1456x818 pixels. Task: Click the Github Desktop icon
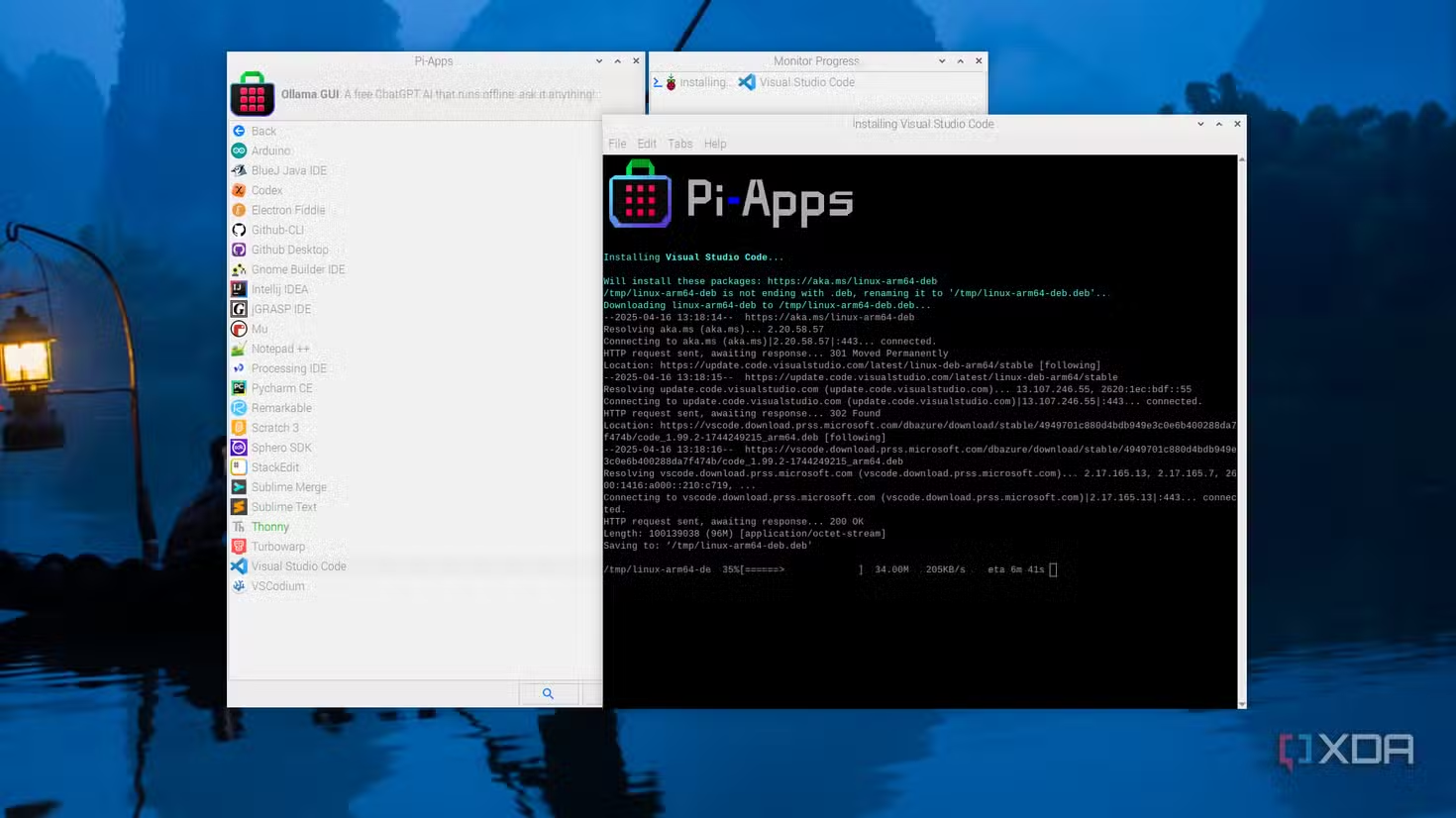coord(239,250)
